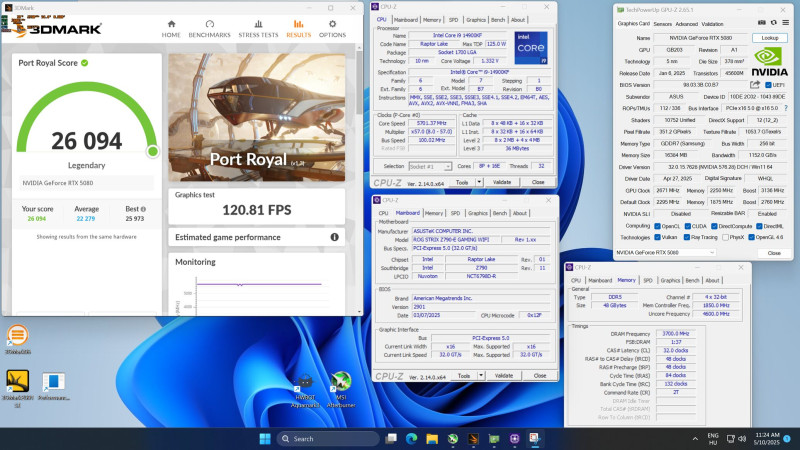Open 3DMark OPTIONS gear
Screen dimensions: 800x450
(x=332, y=27)
